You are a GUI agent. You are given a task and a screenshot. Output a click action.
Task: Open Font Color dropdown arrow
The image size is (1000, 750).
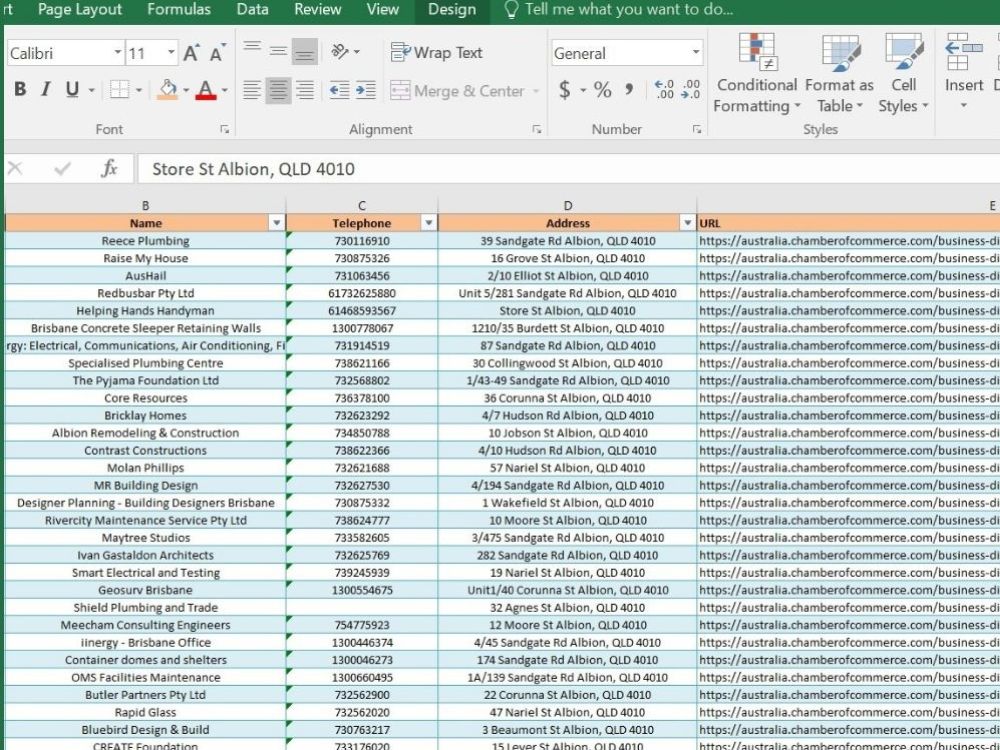point(224,90)
